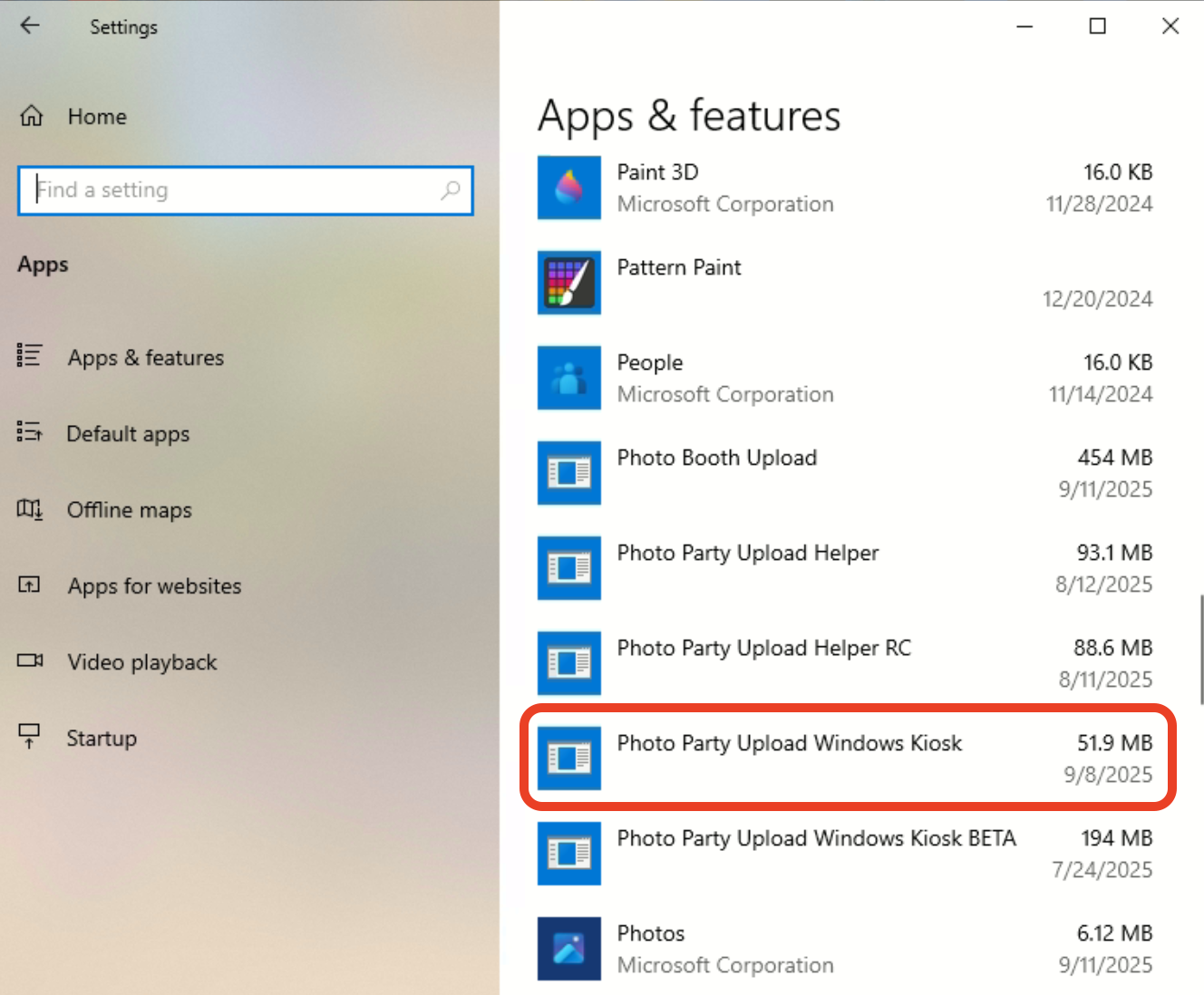The width and height of the screenshot is (1204, 995).
Task: Click the Photo Party Upload Helper icon
Action: [569, 568]
